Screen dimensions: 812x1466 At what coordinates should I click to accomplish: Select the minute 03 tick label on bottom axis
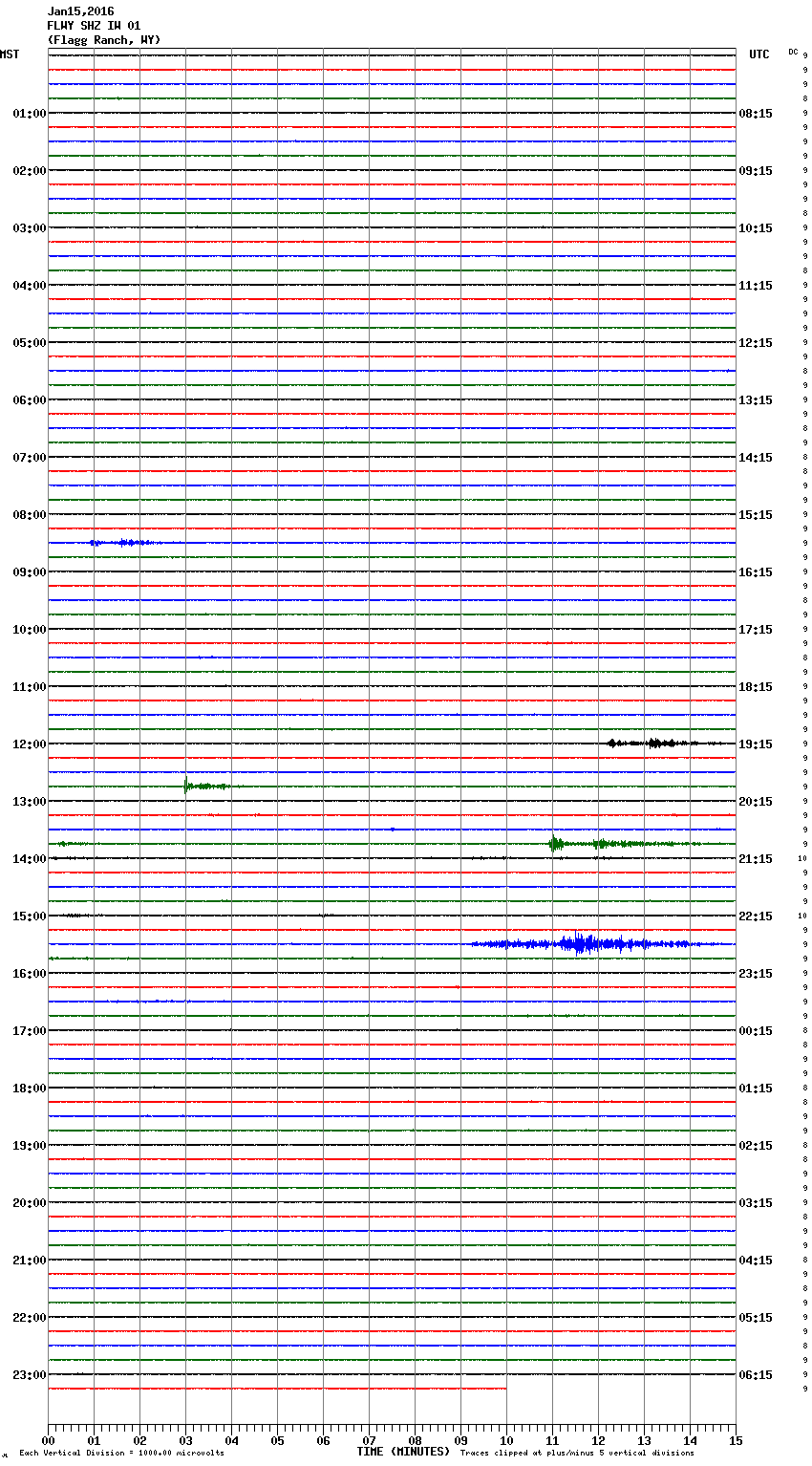[185, 1440]
